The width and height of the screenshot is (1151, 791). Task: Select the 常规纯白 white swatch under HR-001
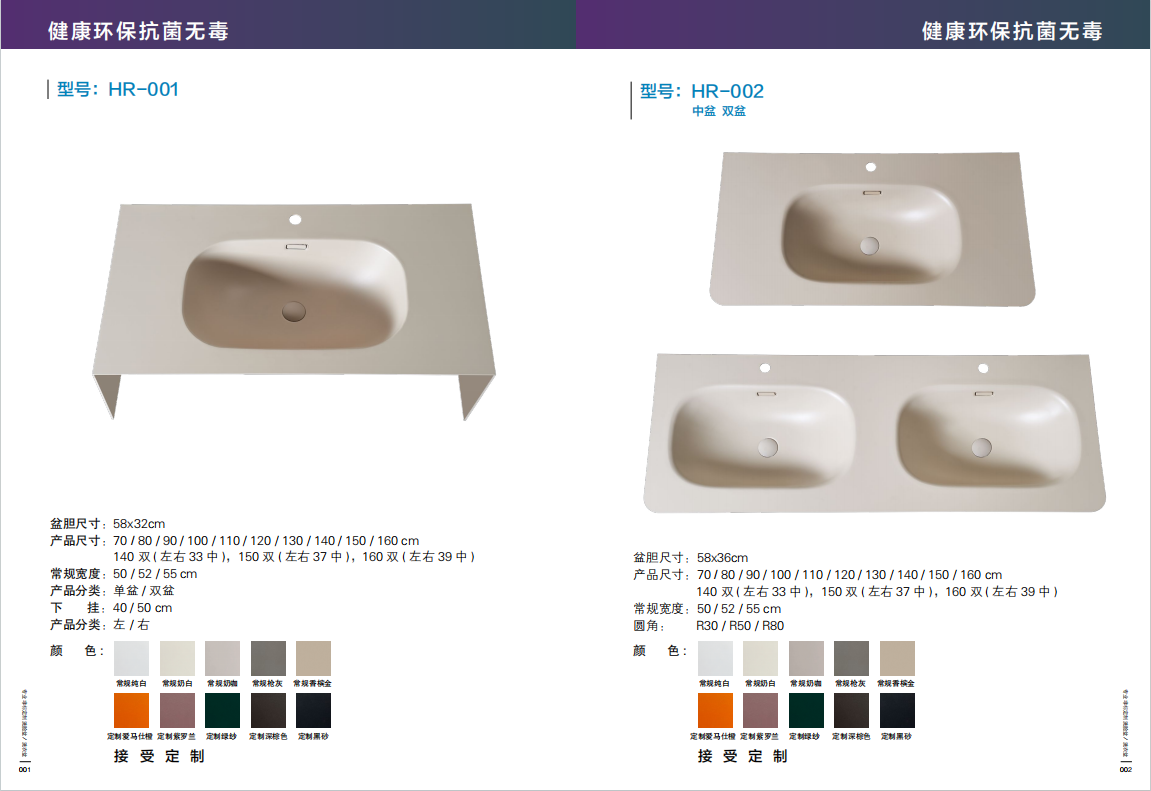tap(131, 658)
